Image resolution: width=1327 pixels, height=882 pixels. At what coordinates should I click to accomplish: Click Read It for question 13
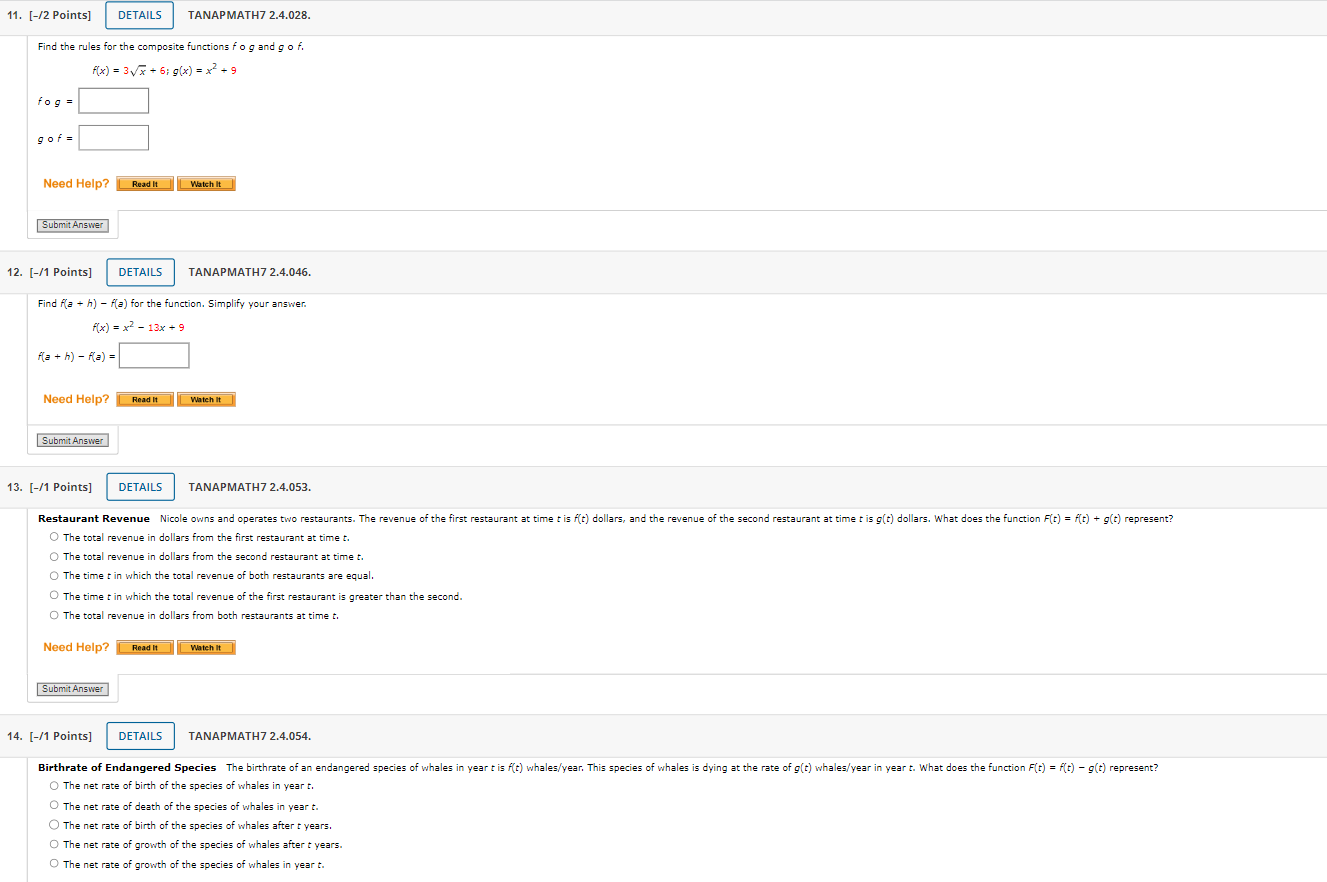pos(145,648)
